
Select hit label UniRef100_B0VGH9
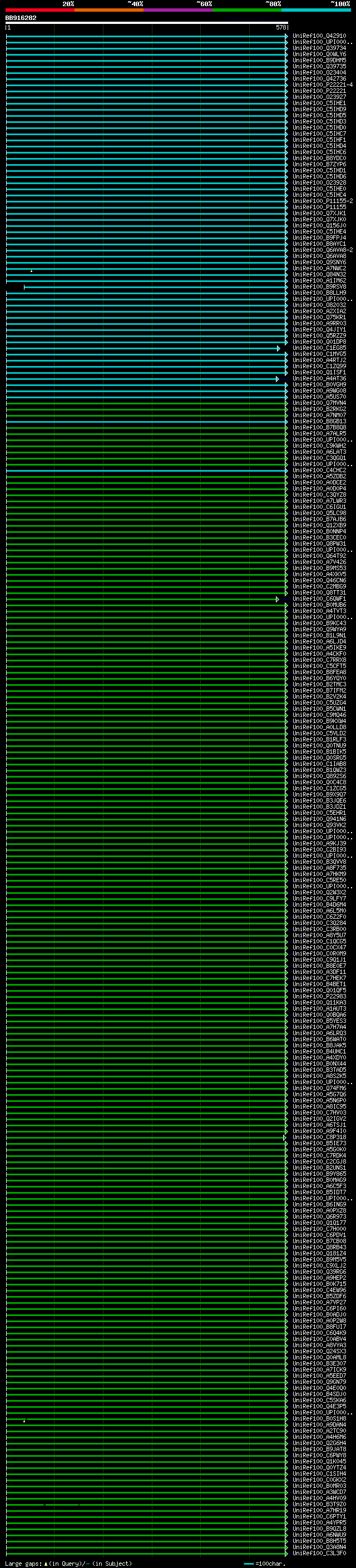[319, 385]
